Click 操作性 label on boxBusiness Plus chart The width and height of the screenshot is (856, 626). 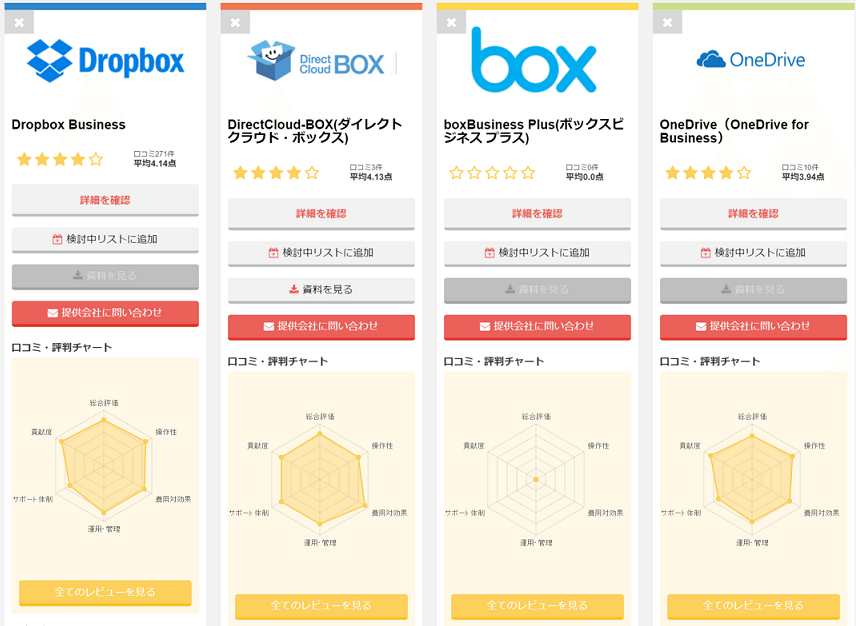(598, 446)
